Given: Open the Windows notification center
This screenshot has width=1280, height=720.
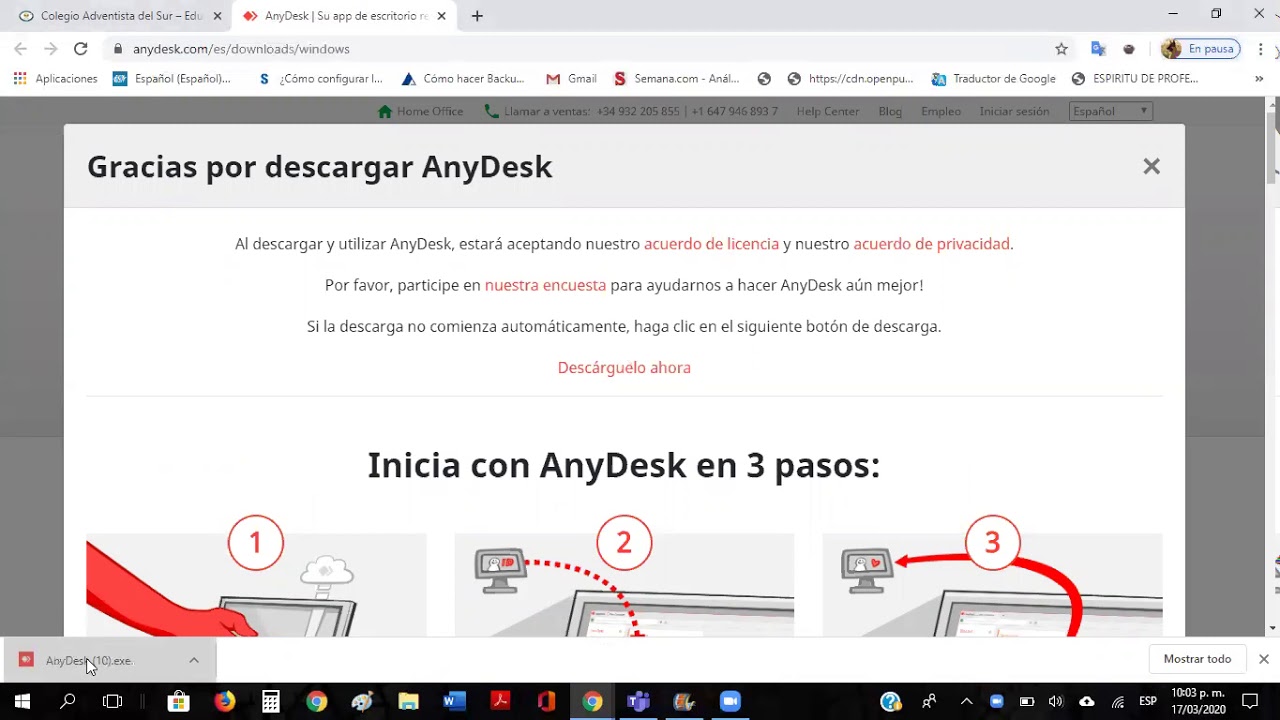Looking at the screenshot, I should [x=1250, y=701].
